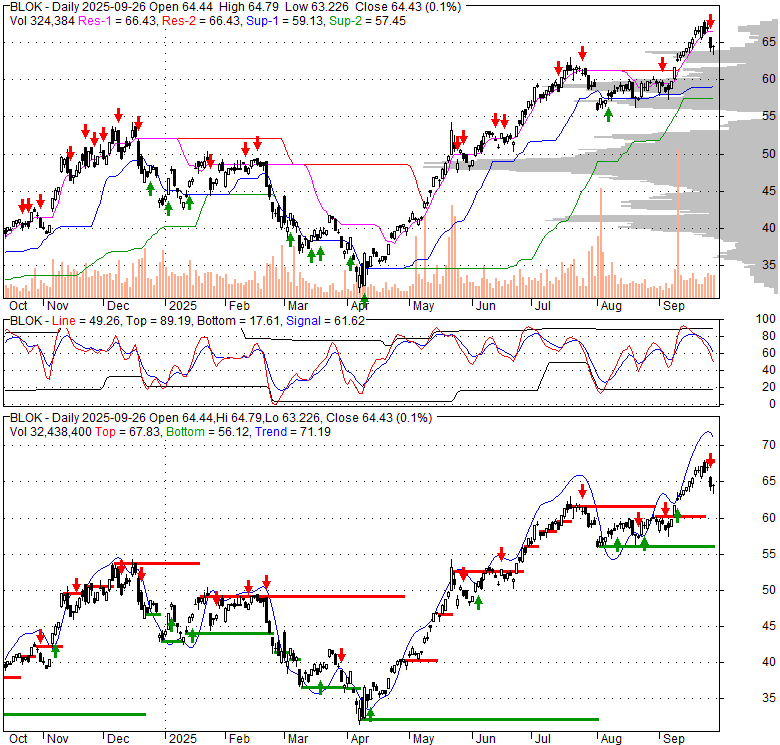This screenshot has width=780, height=745.
Task: Click the 'Vol 324,384' volume readout
Action: tap(42, 21)
